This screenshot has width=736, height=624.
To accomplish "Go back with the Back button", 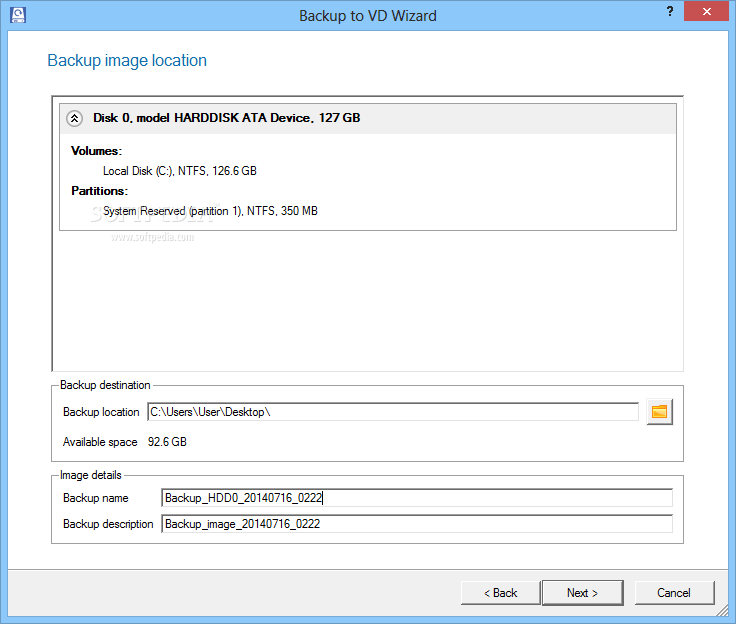I will point(500,593).
